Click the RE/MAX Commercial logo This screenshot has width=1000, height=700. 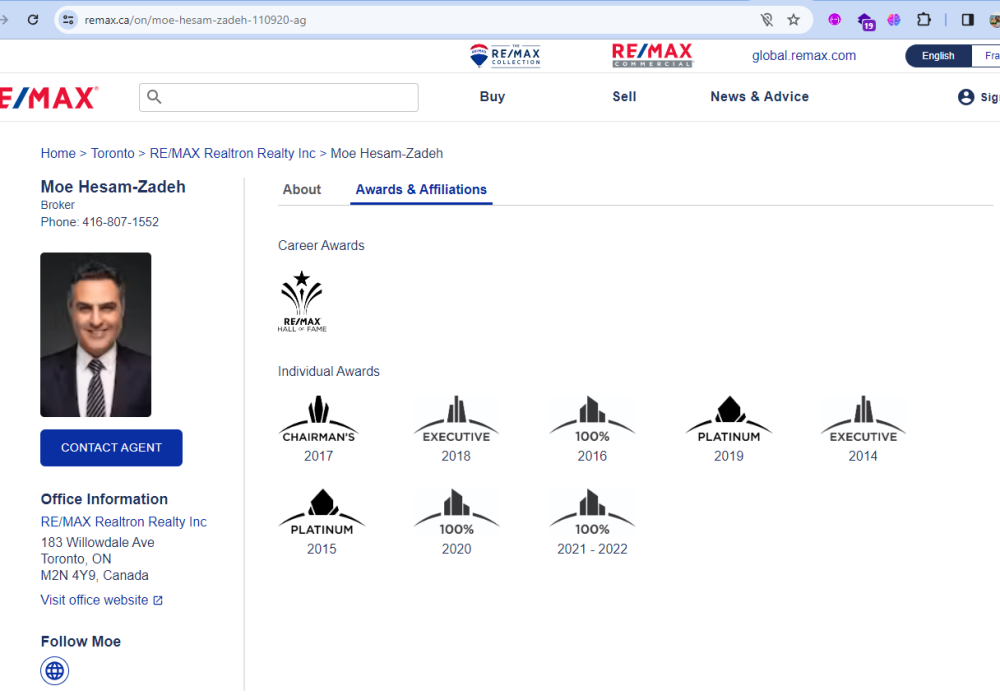652,56
